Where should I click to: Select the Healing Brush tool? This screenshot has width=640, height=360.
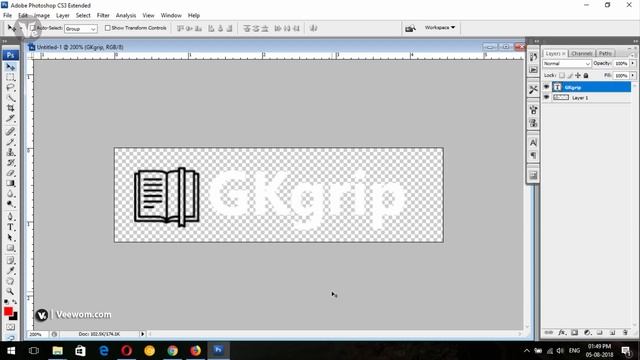tap(11, 131)
